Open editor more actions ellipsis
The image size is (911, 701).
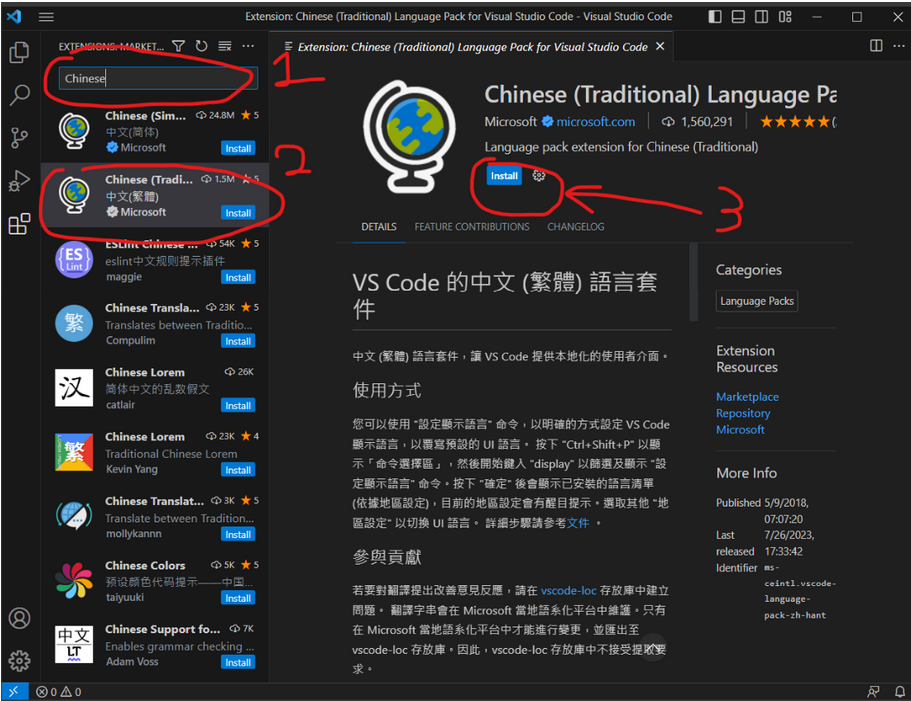point(898,46)
